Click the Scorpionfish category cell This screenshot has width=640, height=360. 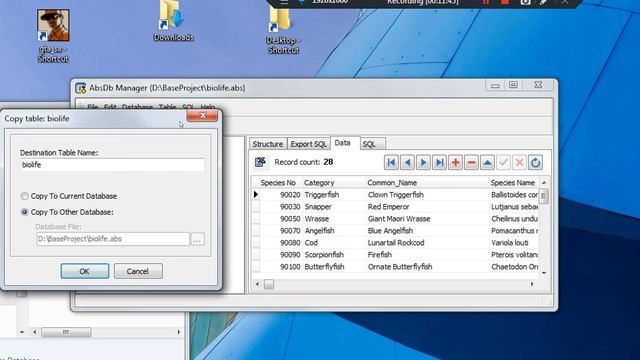[x=333, y=255]
